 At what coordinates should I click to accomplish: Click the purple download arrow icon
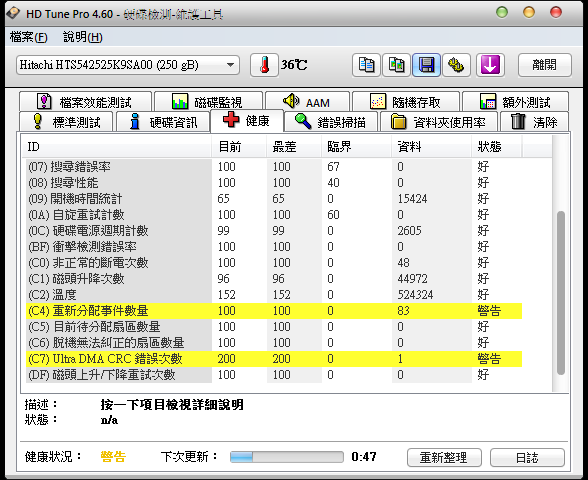490,65
